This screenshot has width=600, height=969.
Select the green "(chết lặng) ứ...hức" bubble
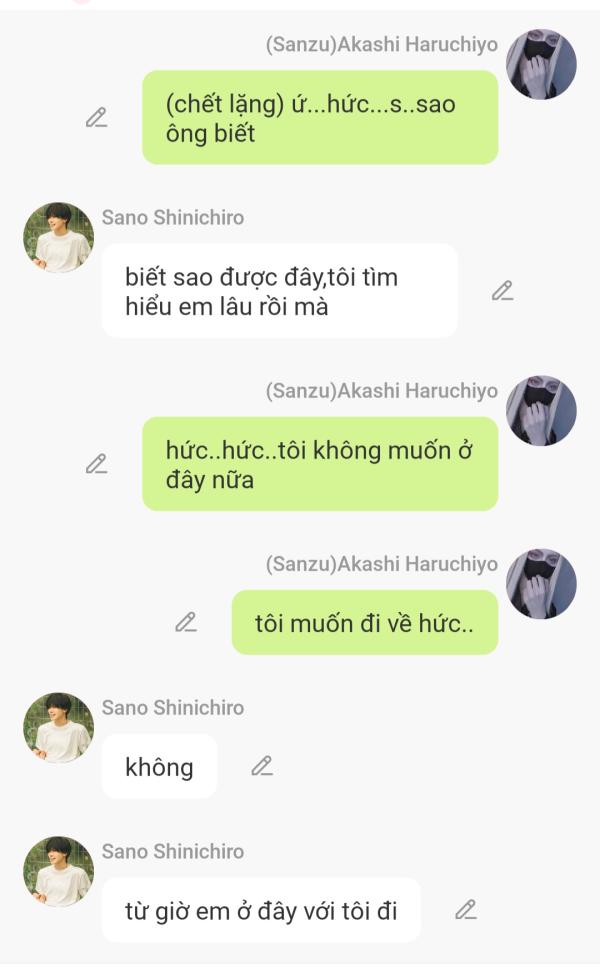click(319, 117)
